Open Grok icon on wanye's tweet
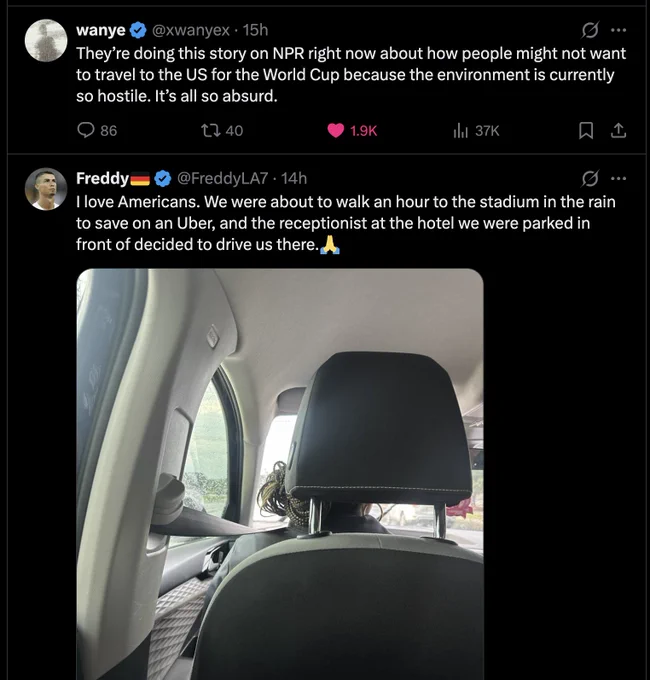Viewport: 650px width, 680px height. (x=590, y=30)
